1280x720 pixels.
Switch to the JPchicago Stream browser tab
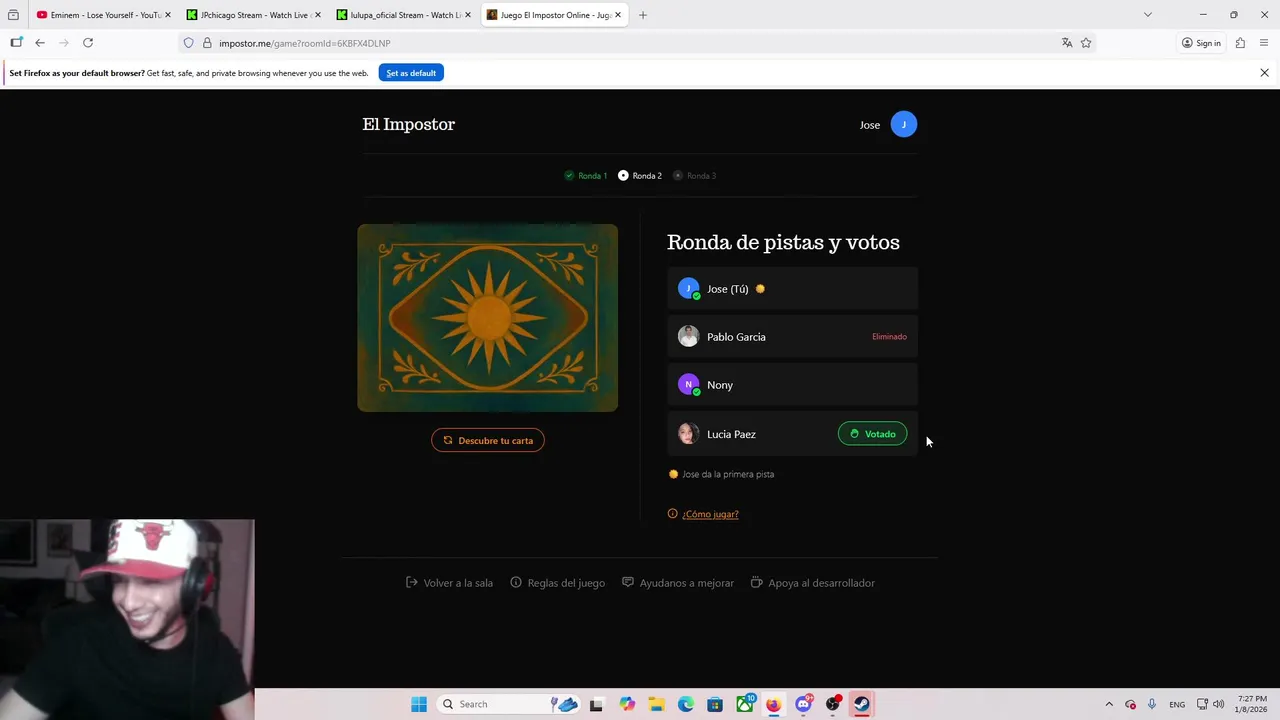[254, 15]
